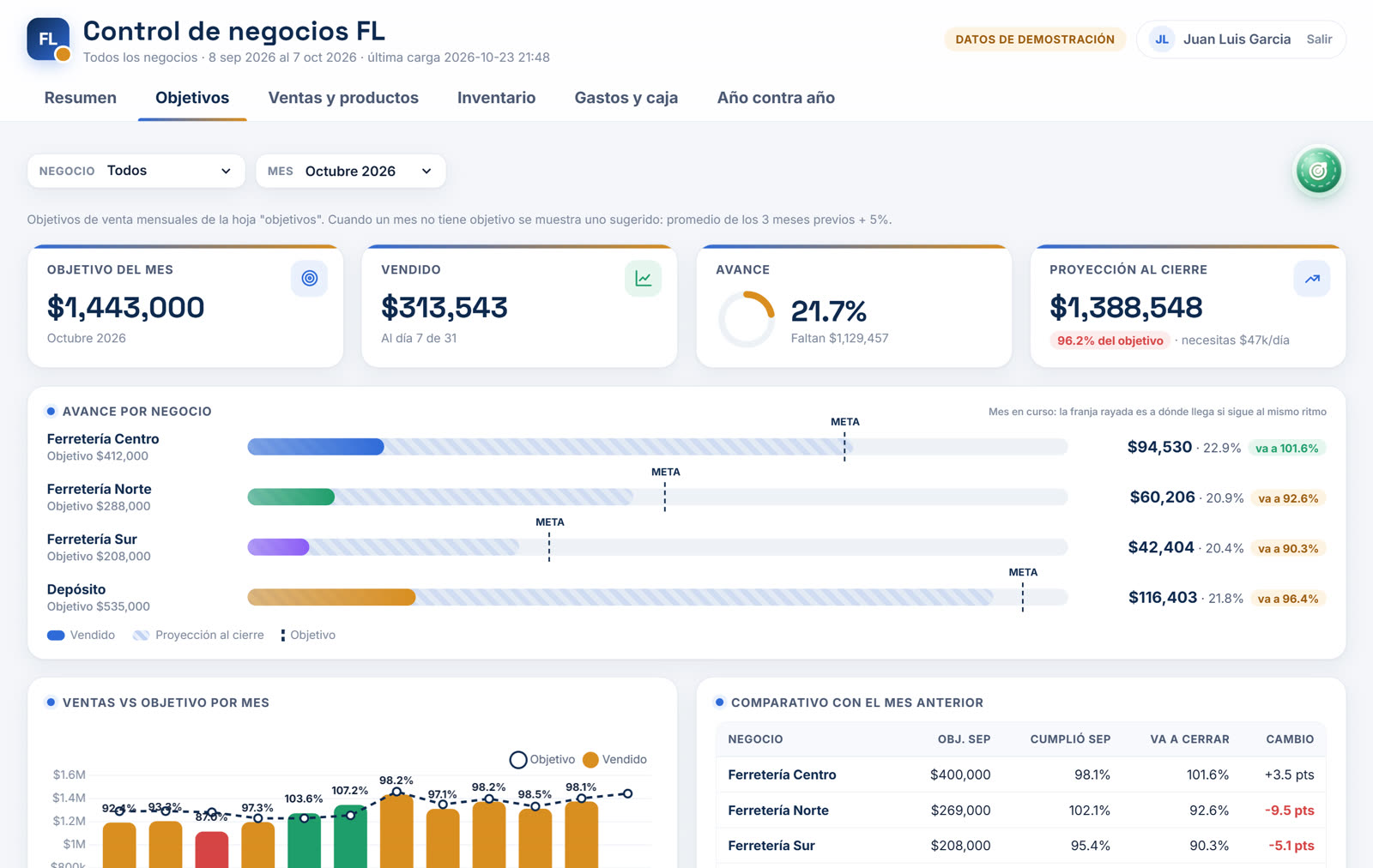Click the target icon in Objetivo del mes card

point(310,278)
